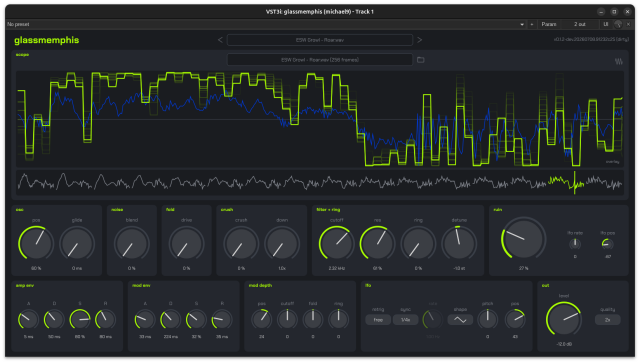Click the scope settings sliders icon
Screen dimensions: 640x363
point(619,61)
